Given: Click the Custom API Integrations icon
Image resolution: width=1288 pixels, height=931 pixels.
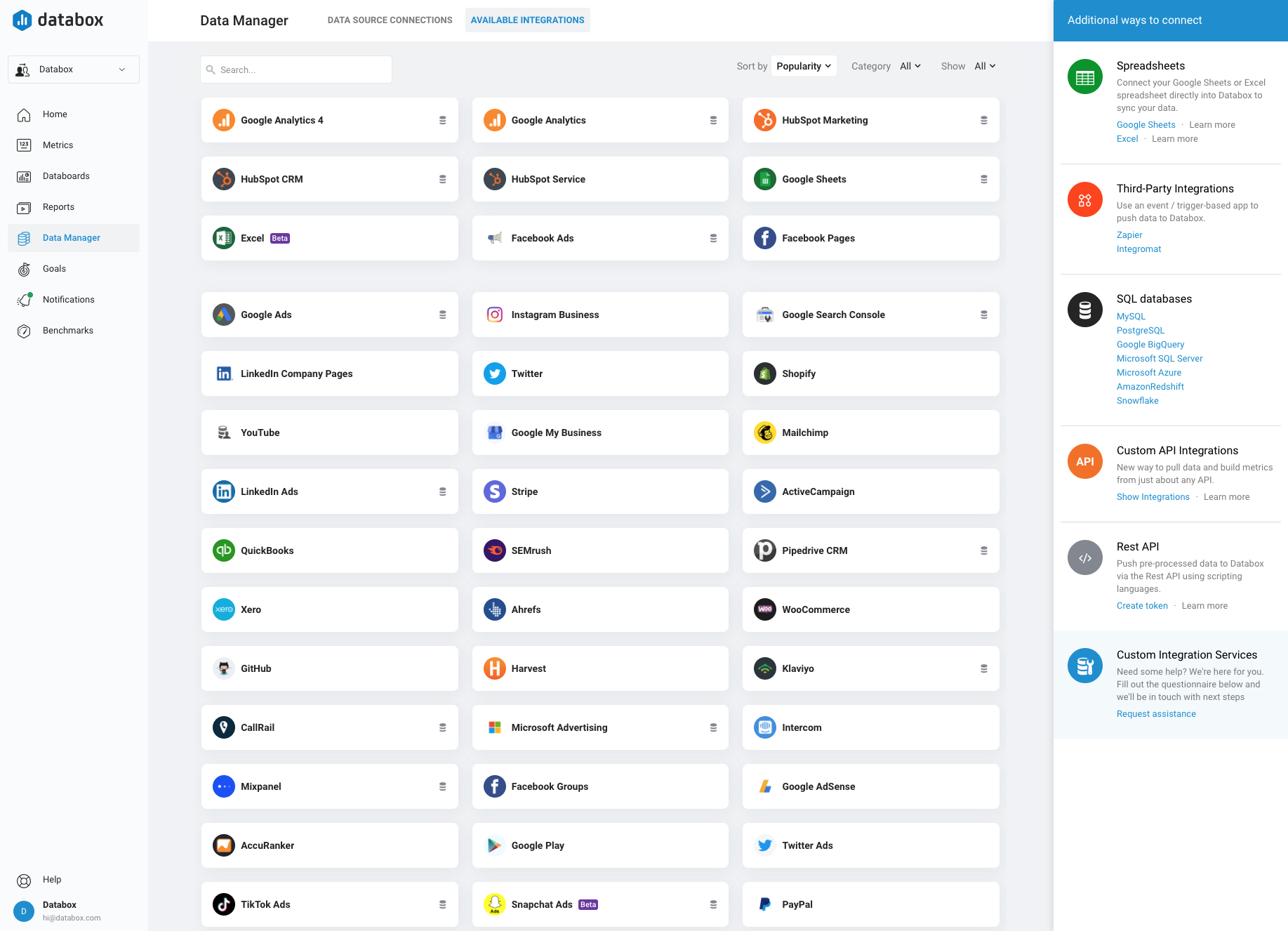Looking at the screenshot, I should 1085,462.
